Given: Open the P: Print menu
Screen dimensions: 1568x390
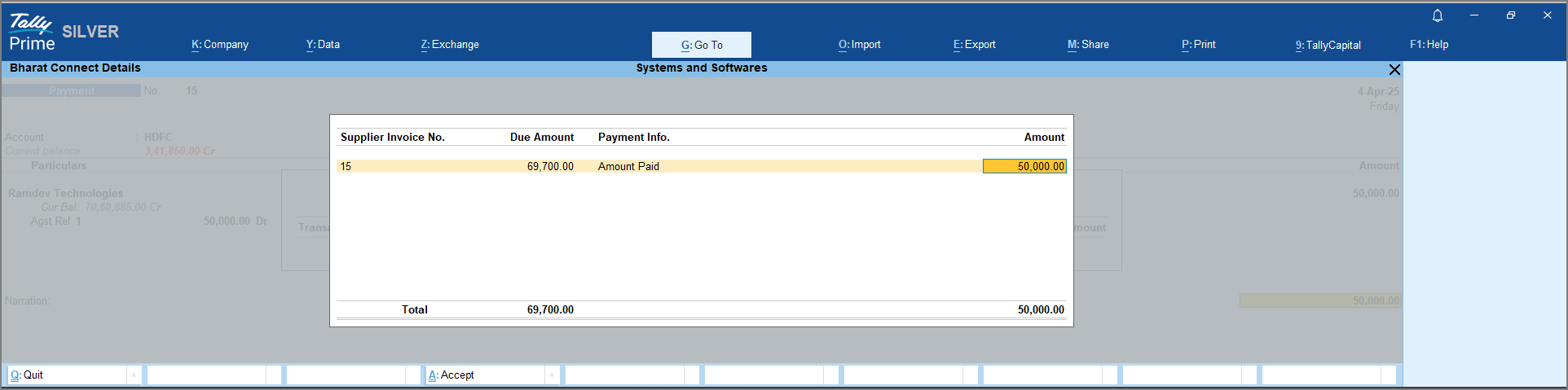Looking at the screenshot, I should click(x=1198, y=45).
